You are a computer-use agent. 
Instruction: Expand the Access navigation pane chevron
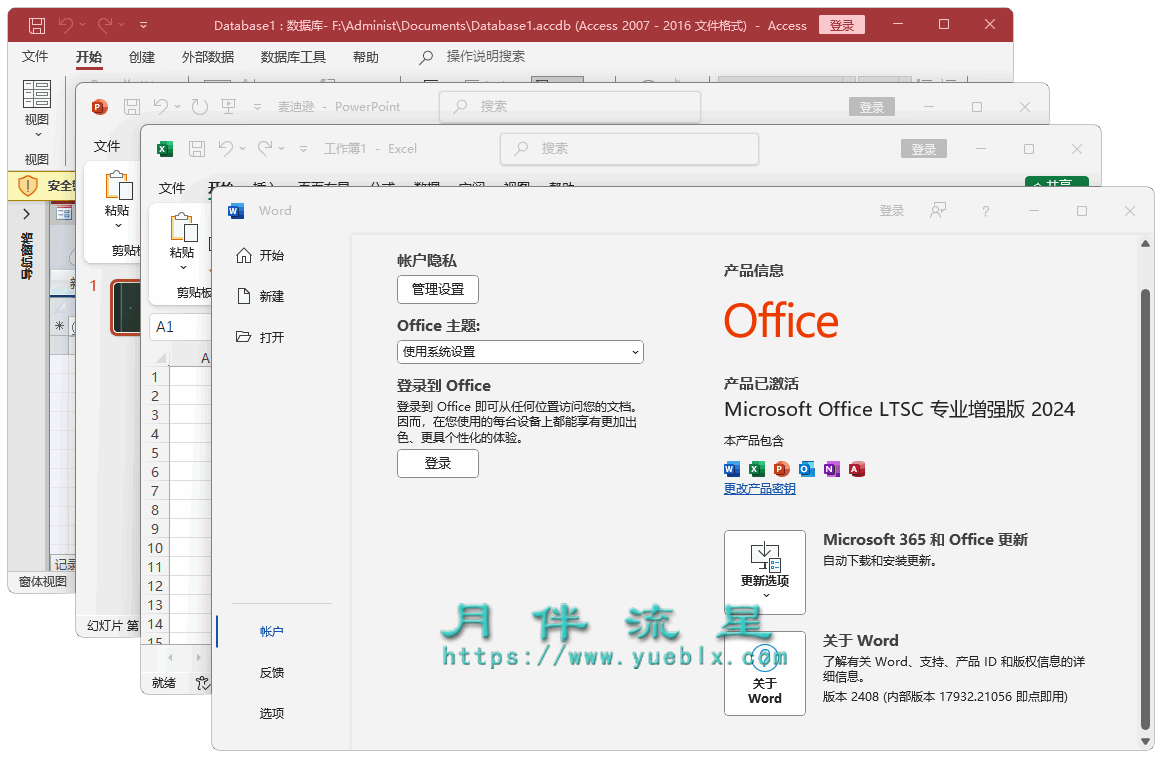[x=27, y=214]
